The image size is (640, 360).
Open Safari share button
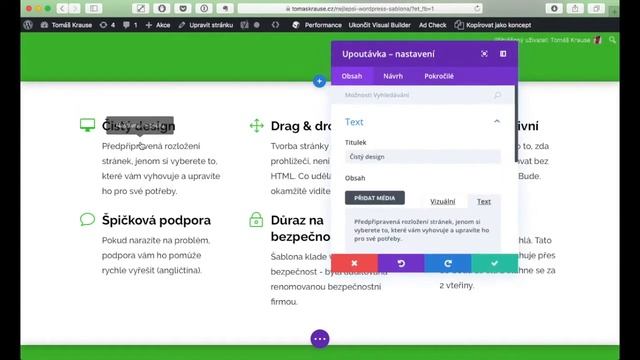575,8
